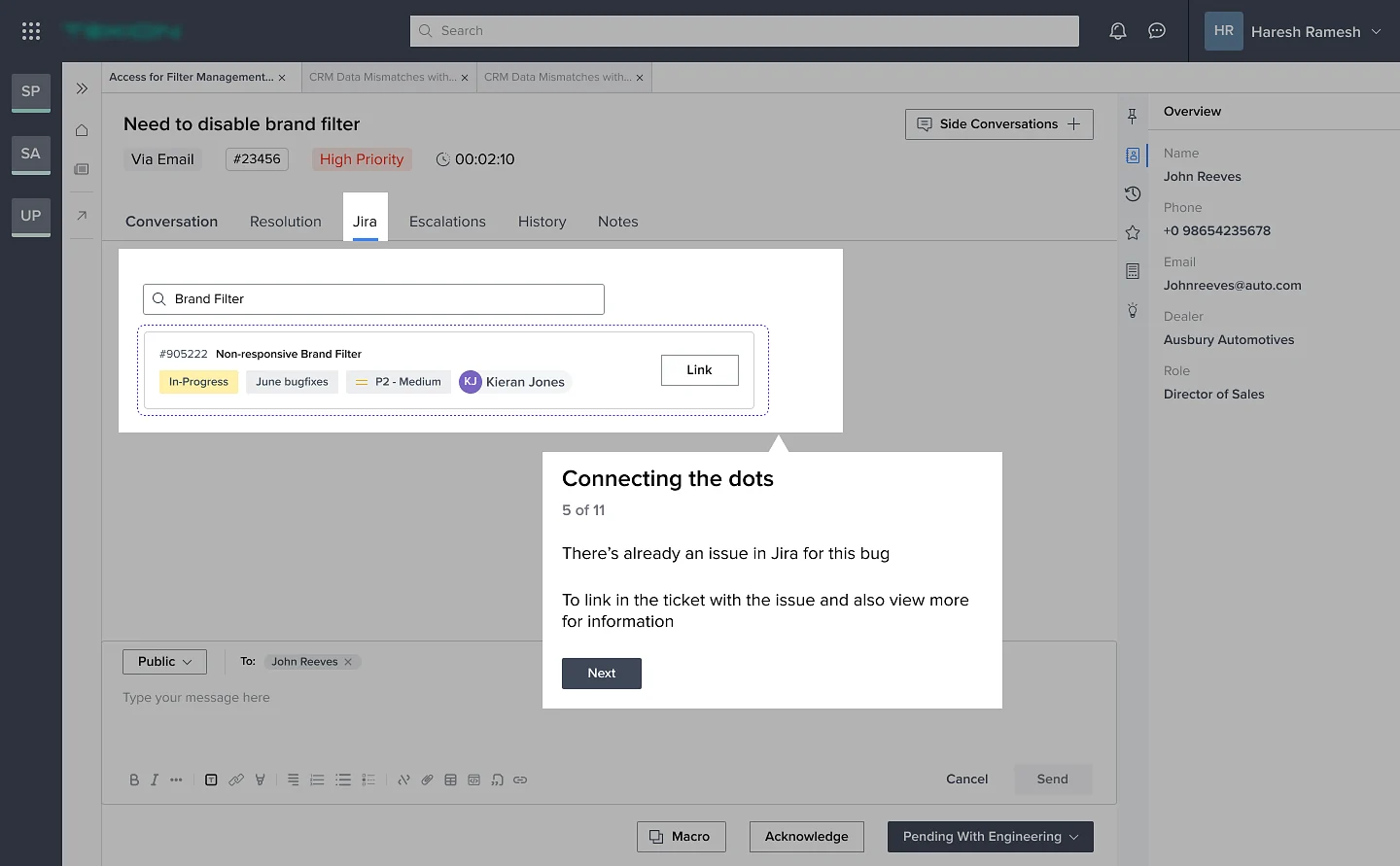View the History tab
The image size is (1400, 866).
pos(542,222)
